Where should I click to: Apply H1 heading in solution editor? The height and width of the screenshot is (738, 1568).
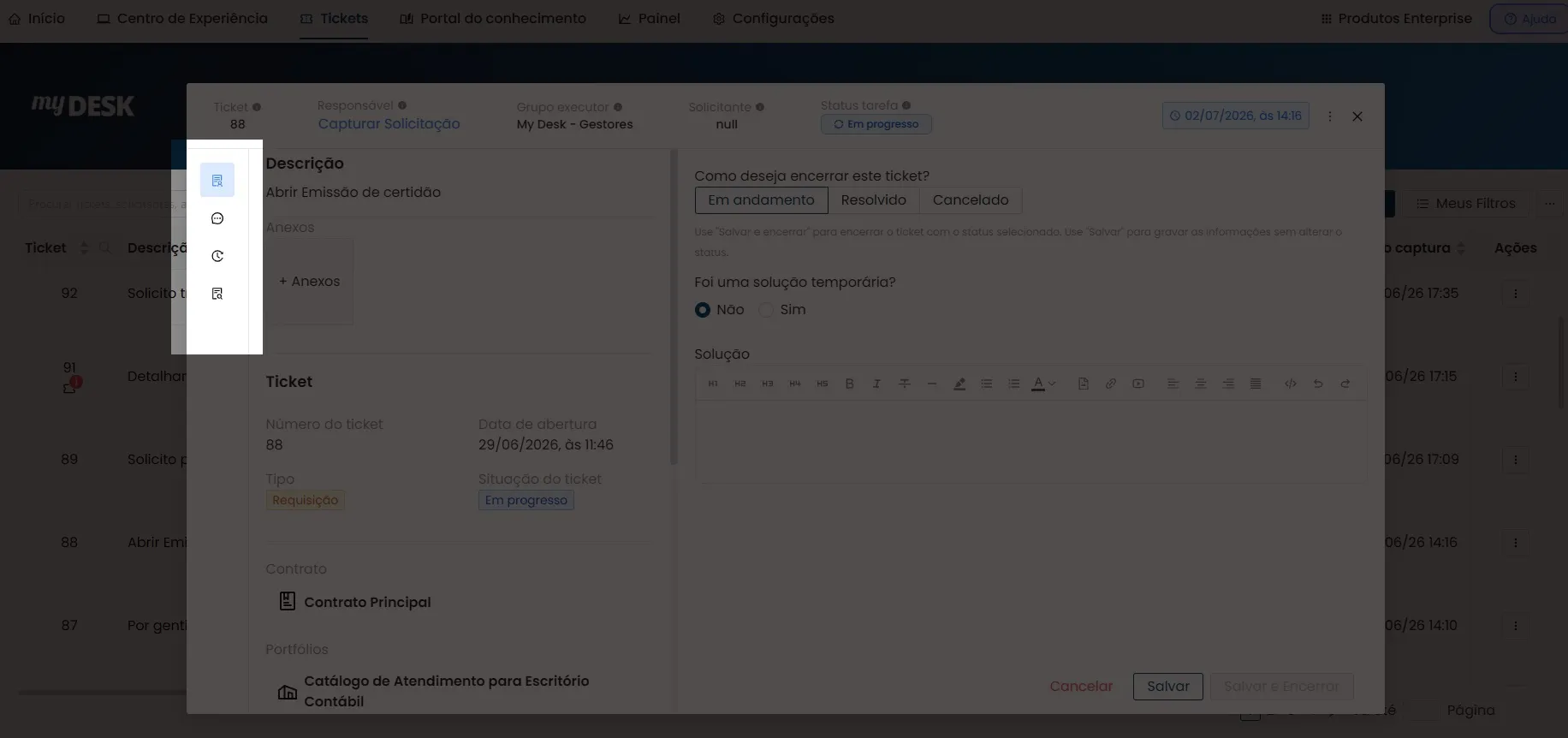point(713,384)
